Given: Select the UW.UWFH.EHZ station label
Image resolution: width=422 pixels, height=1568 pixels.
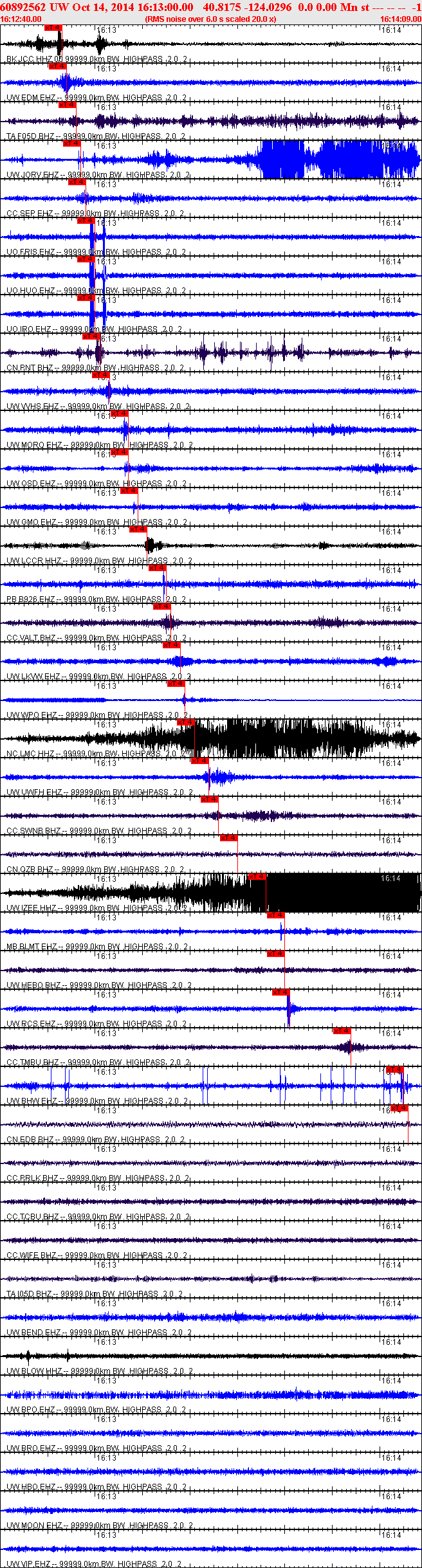Looking at the screenshot, I should pyautogui.click(x=34, y=792).
